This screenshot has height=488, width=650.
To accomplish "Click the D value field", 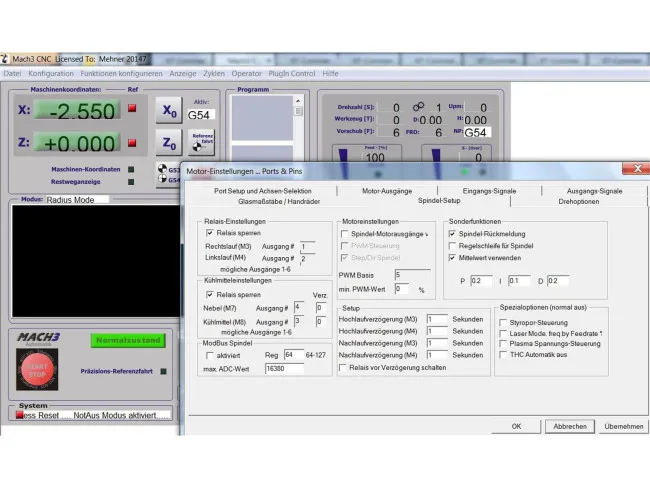I will tap(558, 281).
